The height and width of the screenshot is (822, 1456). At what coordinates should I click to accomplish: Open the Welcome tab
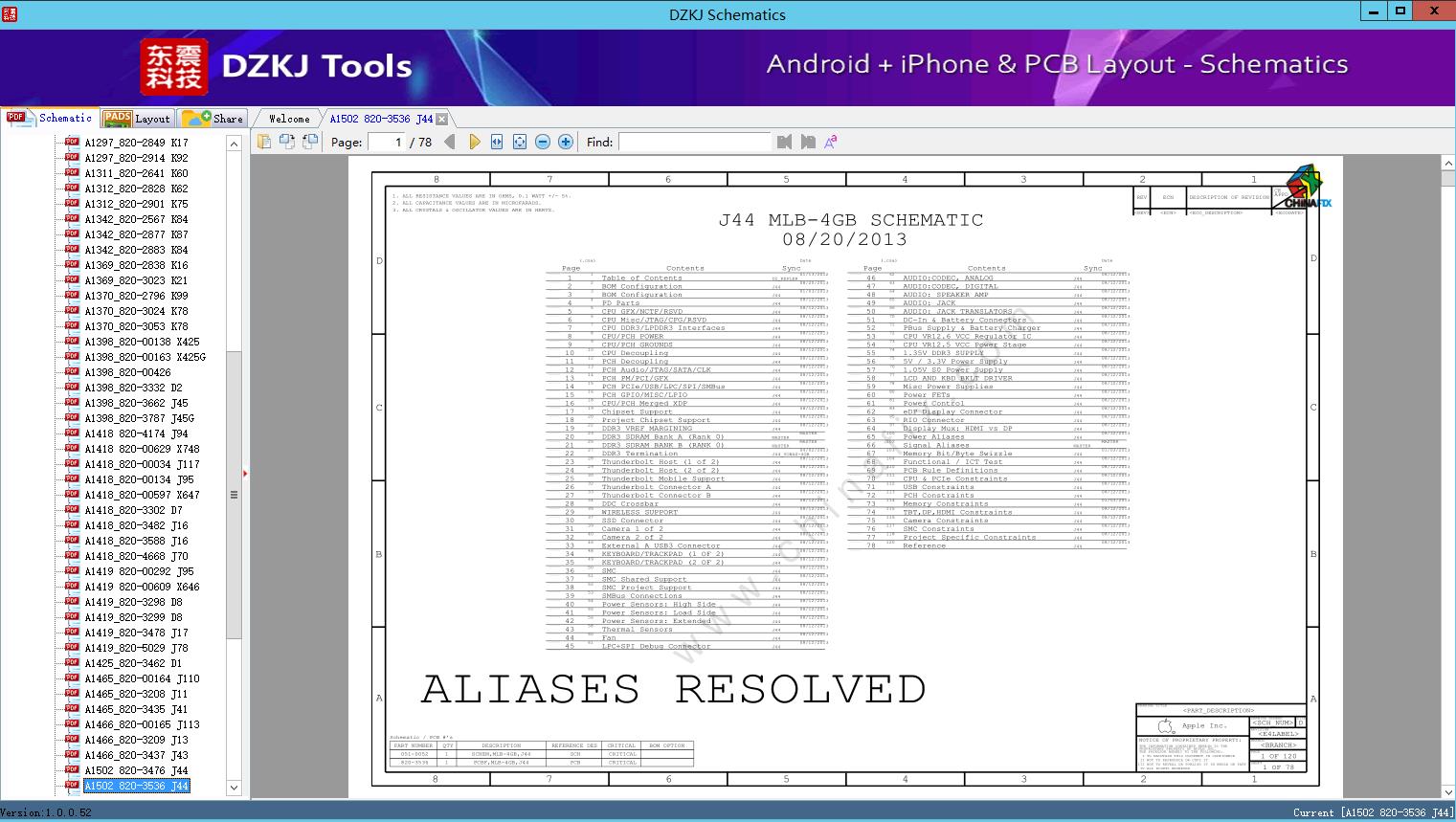point(289,119)
